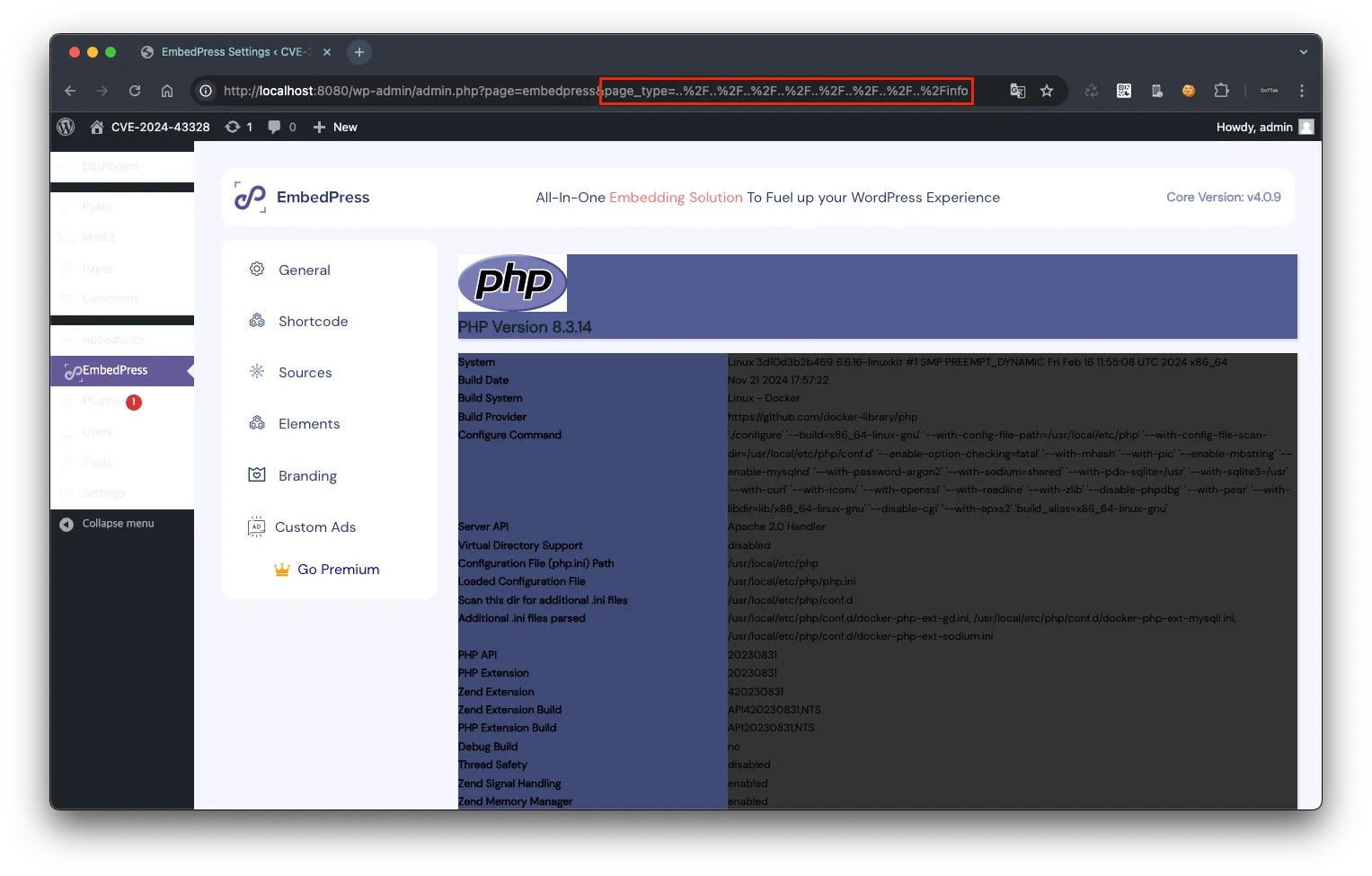Viewport: 1372px width, 876px height.
Task: Expand the tab search dropdown chevron
Action: pyautogui.click(x=1304, y=52)
